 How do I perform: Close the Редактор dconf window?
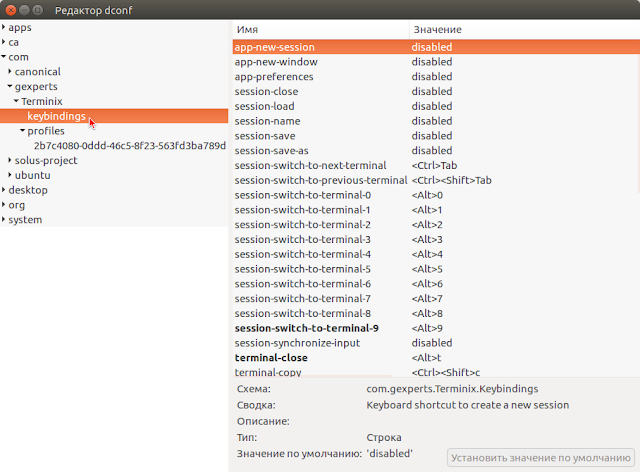11,10
